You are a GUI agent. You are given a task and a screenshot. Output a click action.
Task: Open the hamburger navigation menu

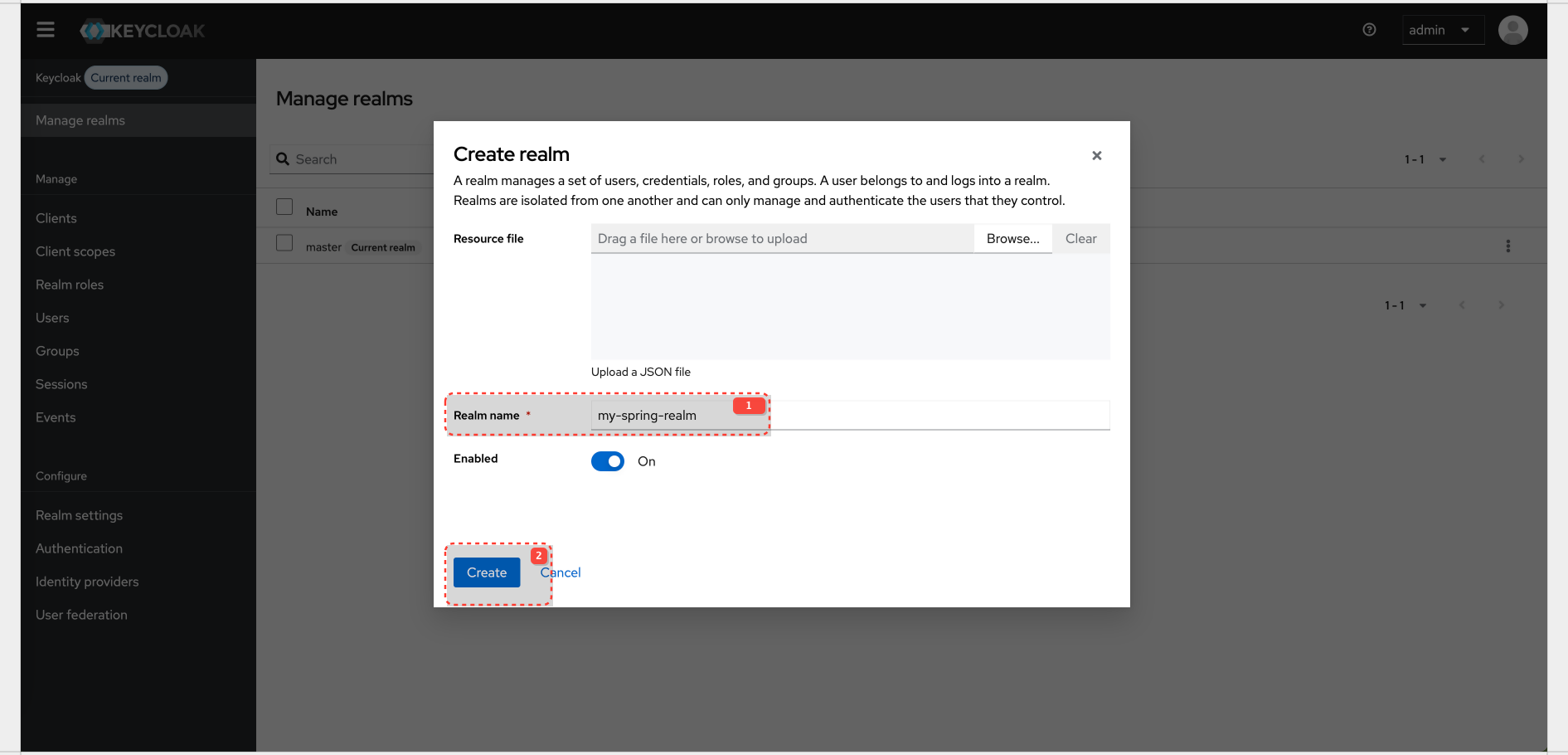(x=45, y=29)
